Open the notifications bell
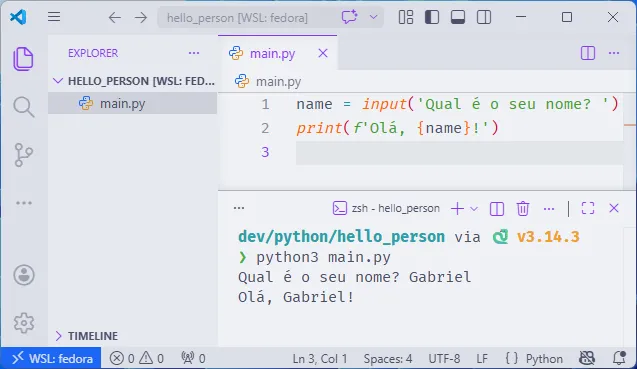 [619, 358]
